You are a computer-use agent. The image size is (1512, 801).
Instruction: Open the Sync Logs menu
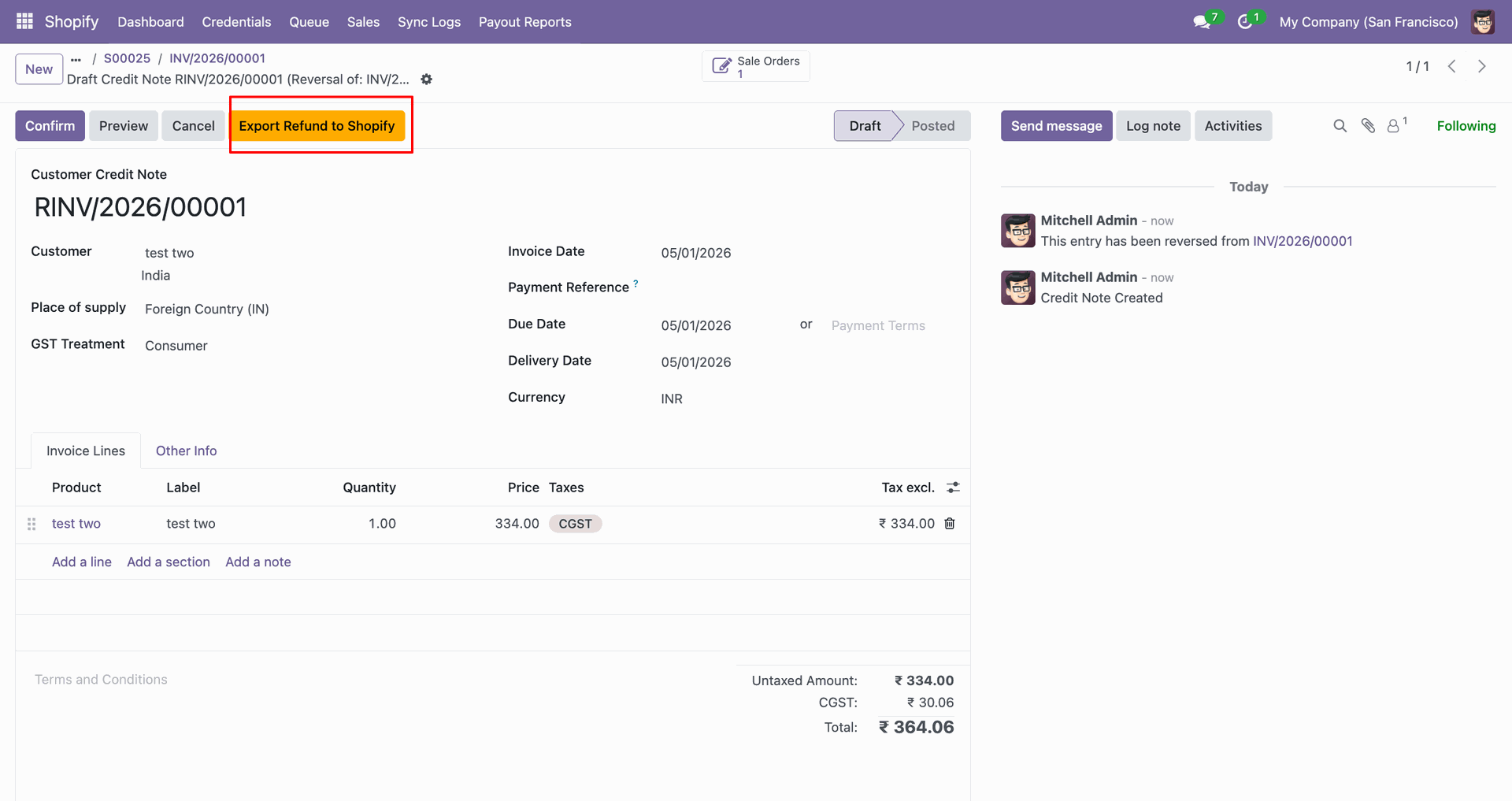pyautogui.click(x=429, y=22)
